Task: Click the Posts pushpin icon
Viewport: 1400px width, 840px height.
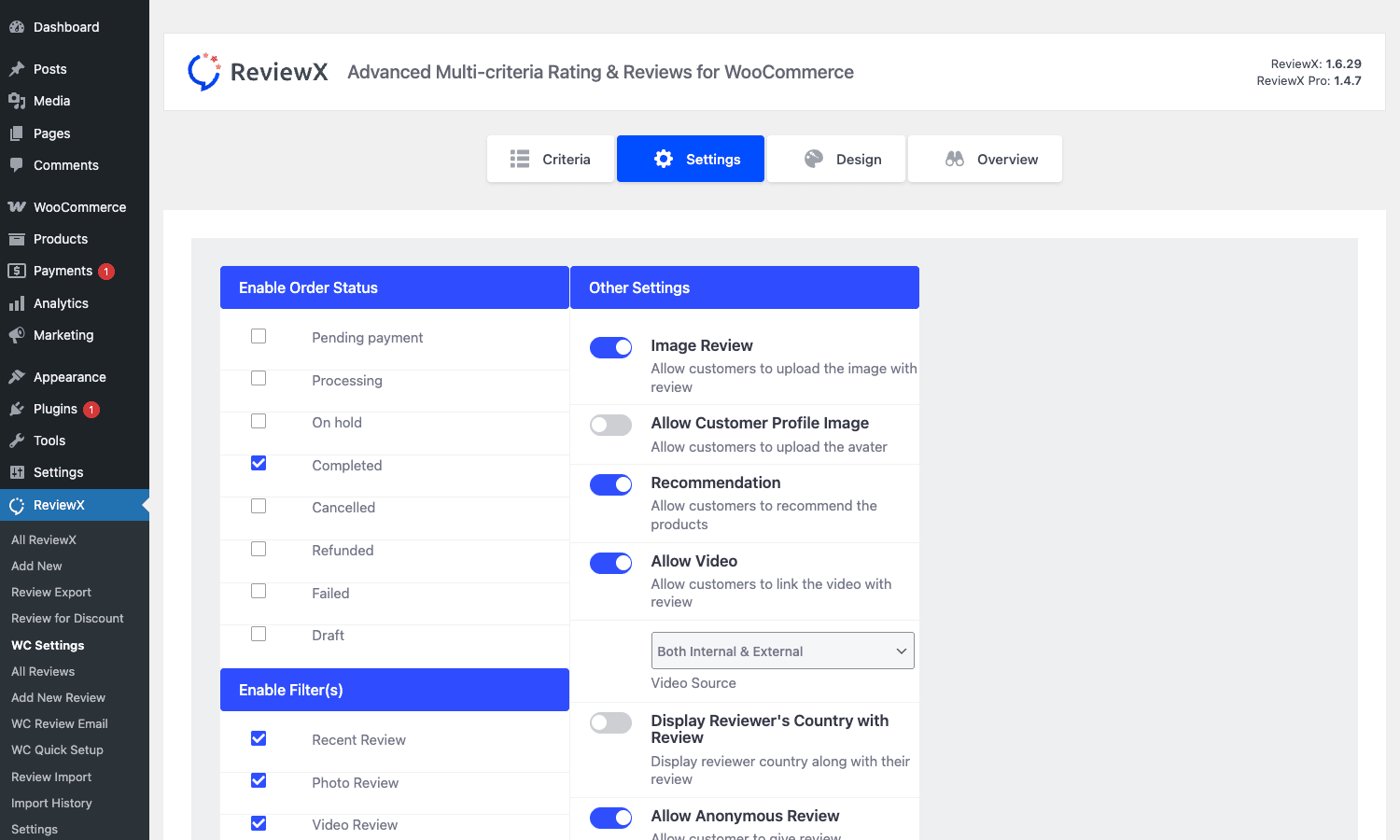Action: [17, 69]
